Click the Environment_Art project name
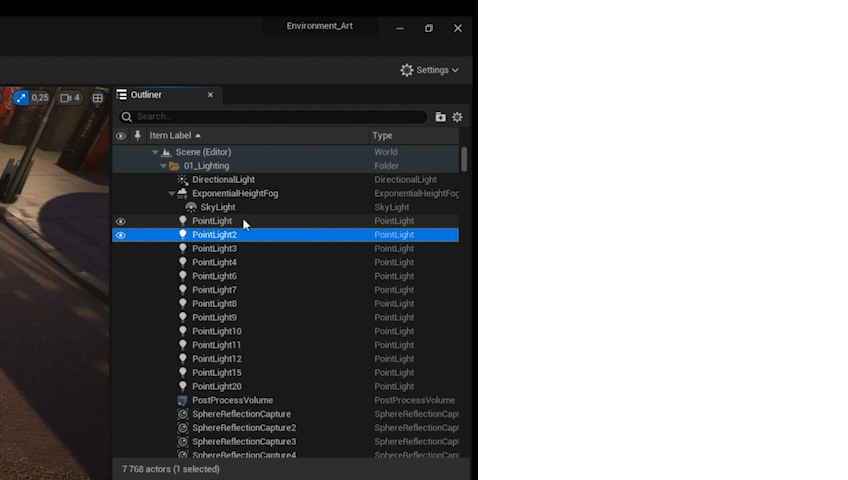This screenshot has height=480, width=848. [320, 26]
